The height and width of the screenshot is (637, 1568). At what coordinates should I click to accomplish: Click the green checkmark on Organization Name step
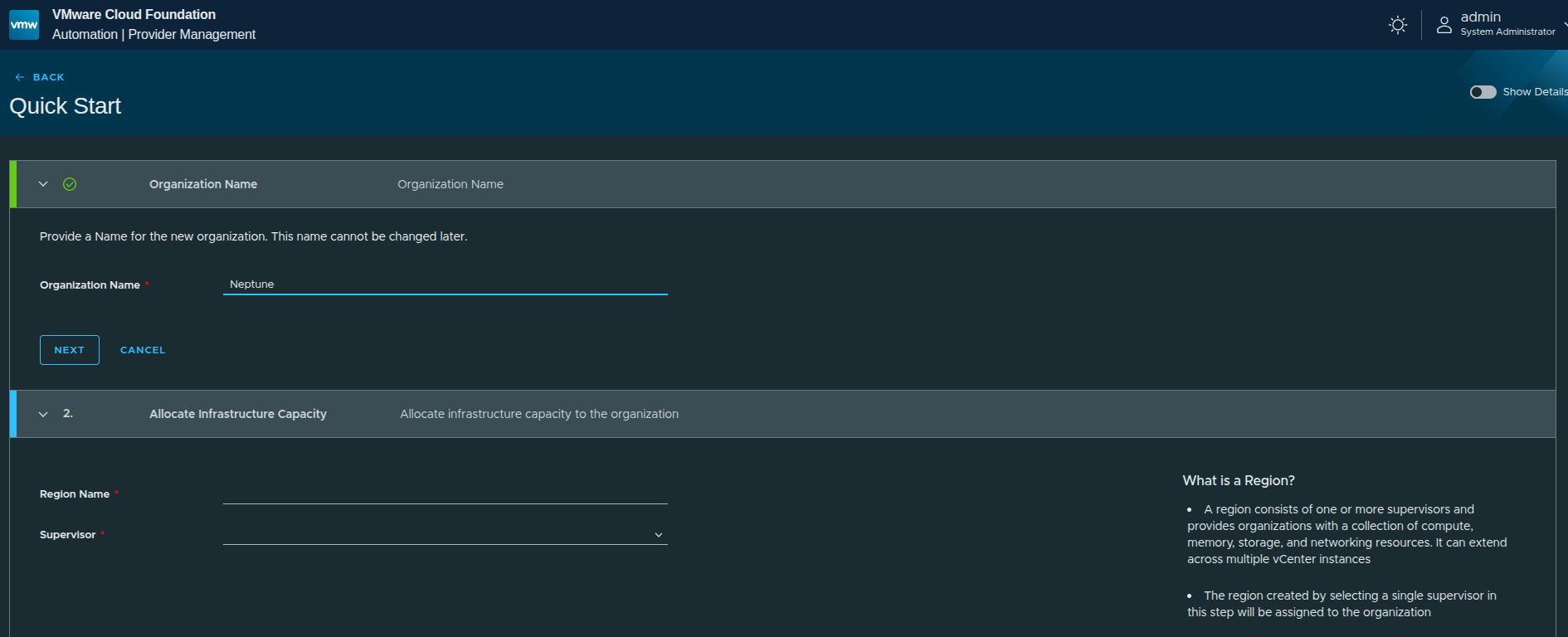pos(70,184)
